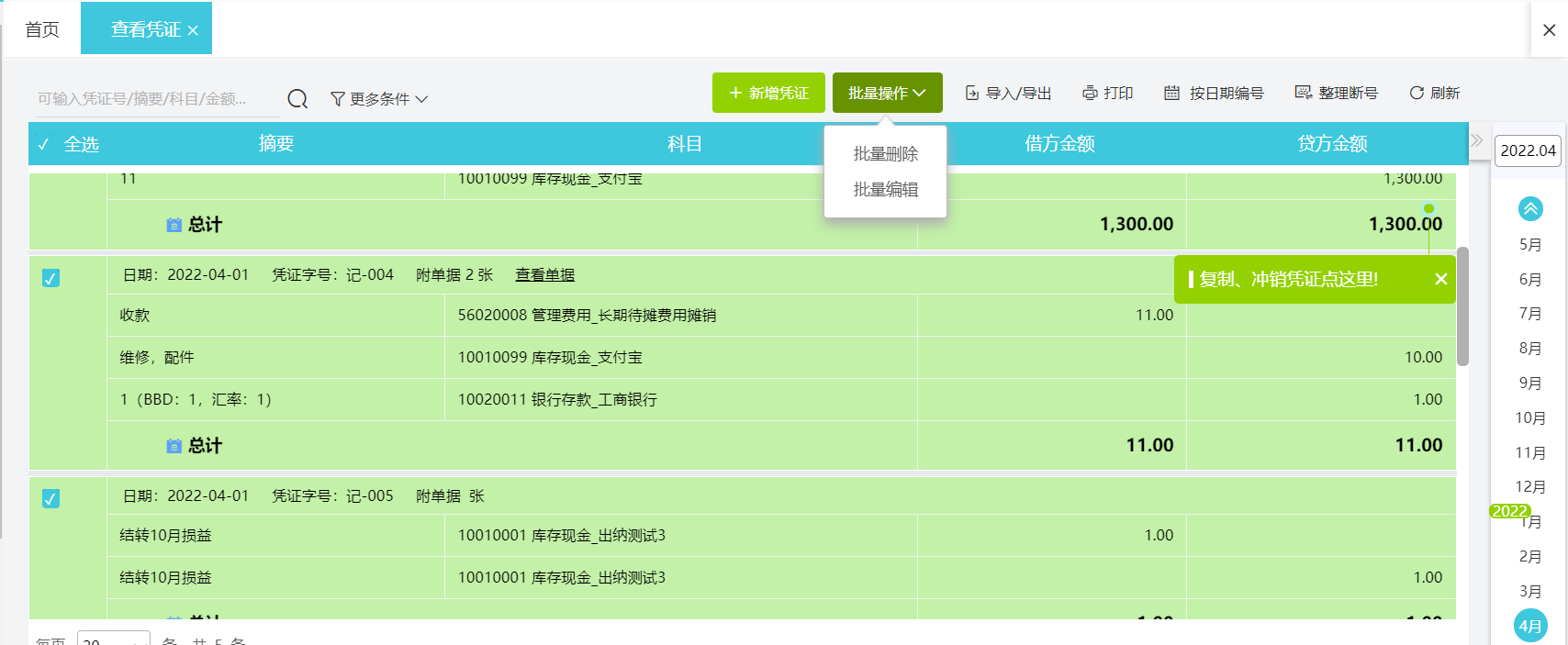
Task: Collapse the batch operations (批量操作) dropdown
Action: pyautogui.click(x=887, y=94)
